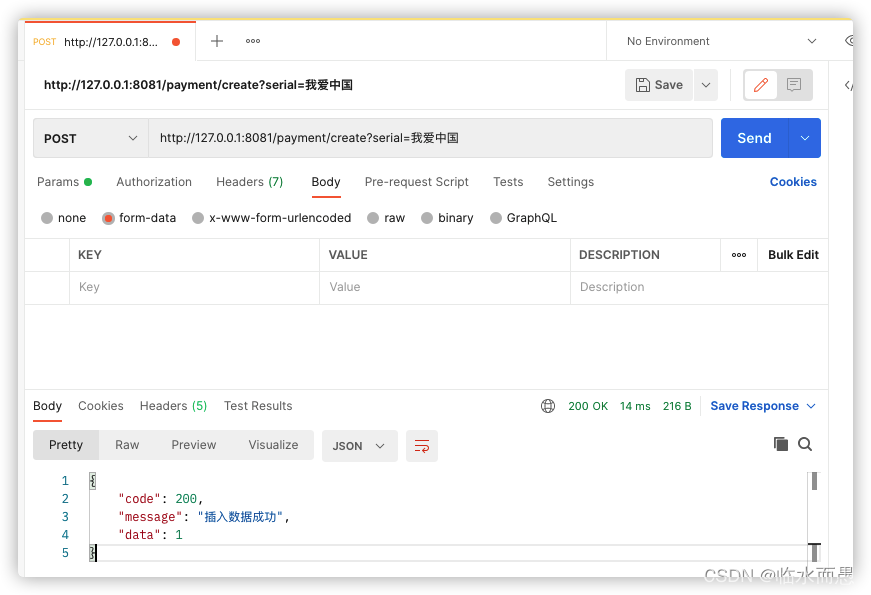Search the response with magnifier icon
Viewport: 871px width, 595px height.
point(805,444)
